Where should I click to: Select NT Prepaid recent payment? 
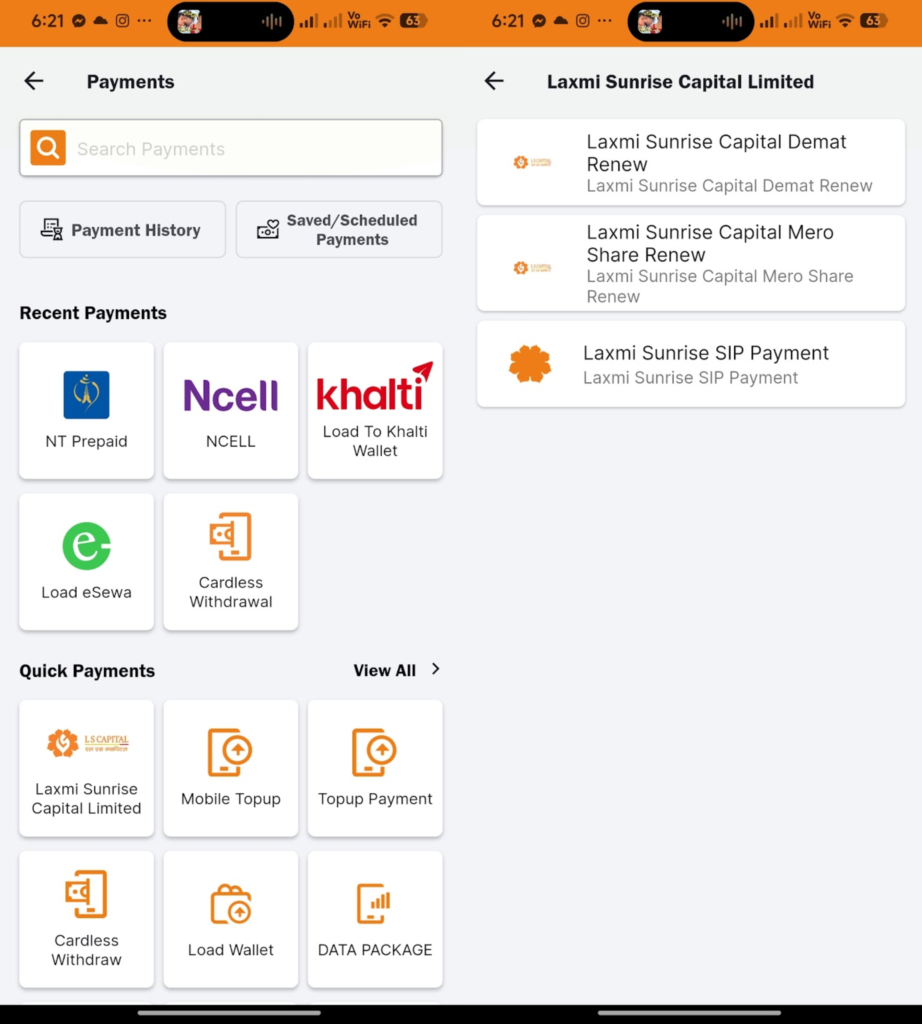pos(87,410)
